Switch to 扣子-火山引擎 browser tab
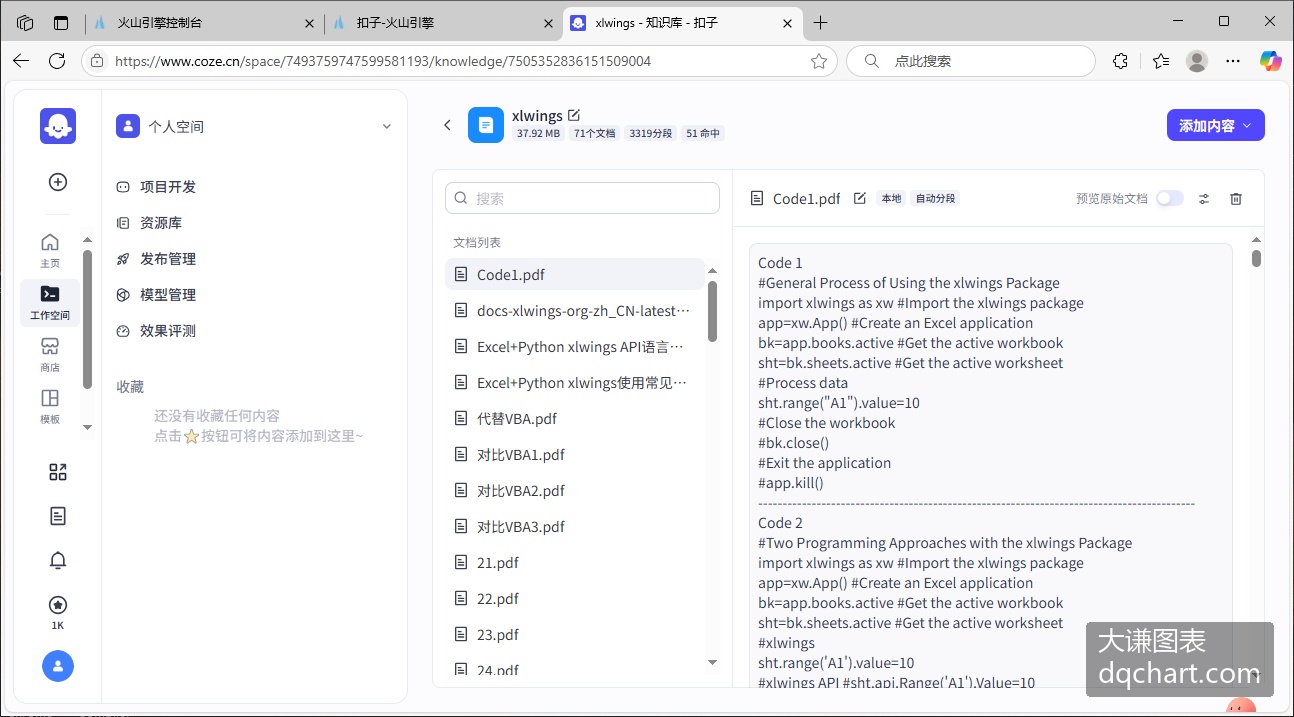The image size is (1294, 717). (x=444, y=22)
